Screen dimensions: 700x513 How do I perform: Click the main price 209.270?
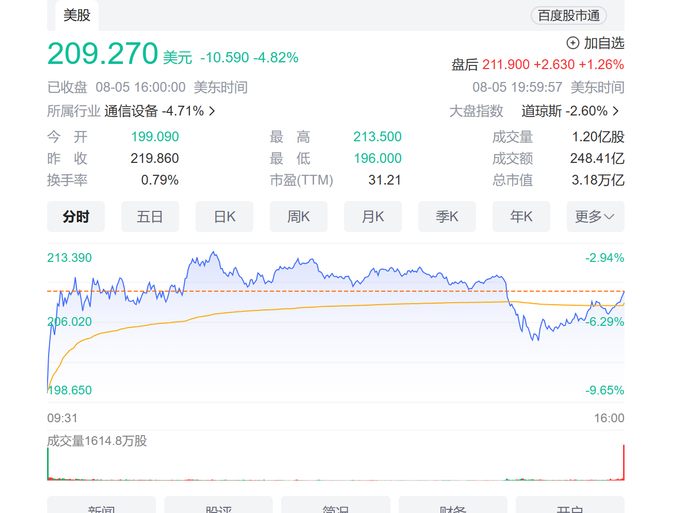103,53
